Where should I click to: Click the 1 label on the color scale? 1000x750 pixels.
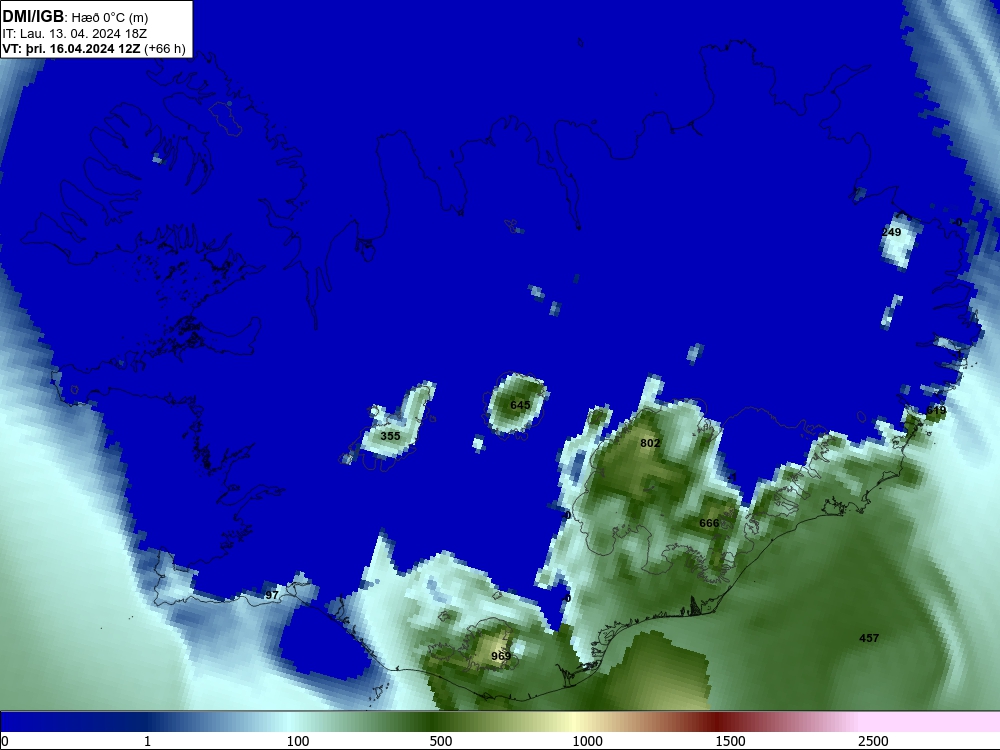(147, 741)
